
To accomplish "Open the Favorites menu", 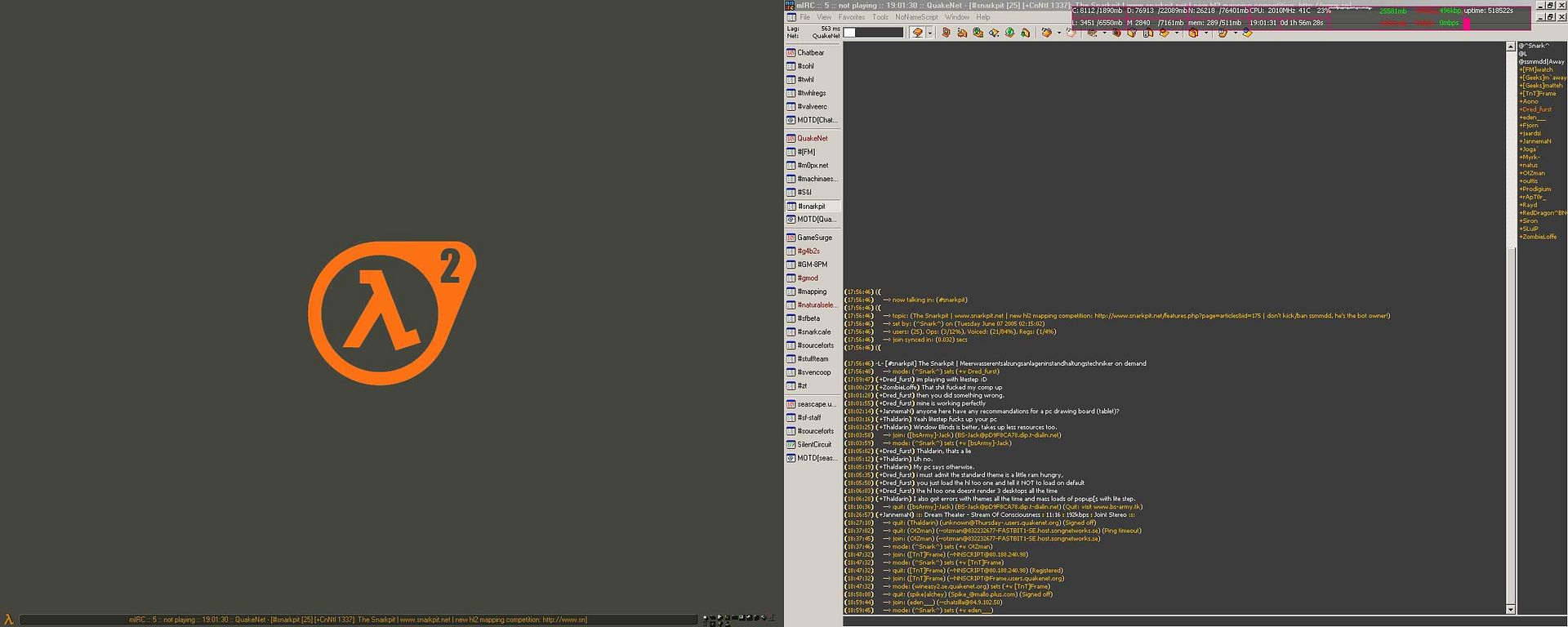I will 851,17.
